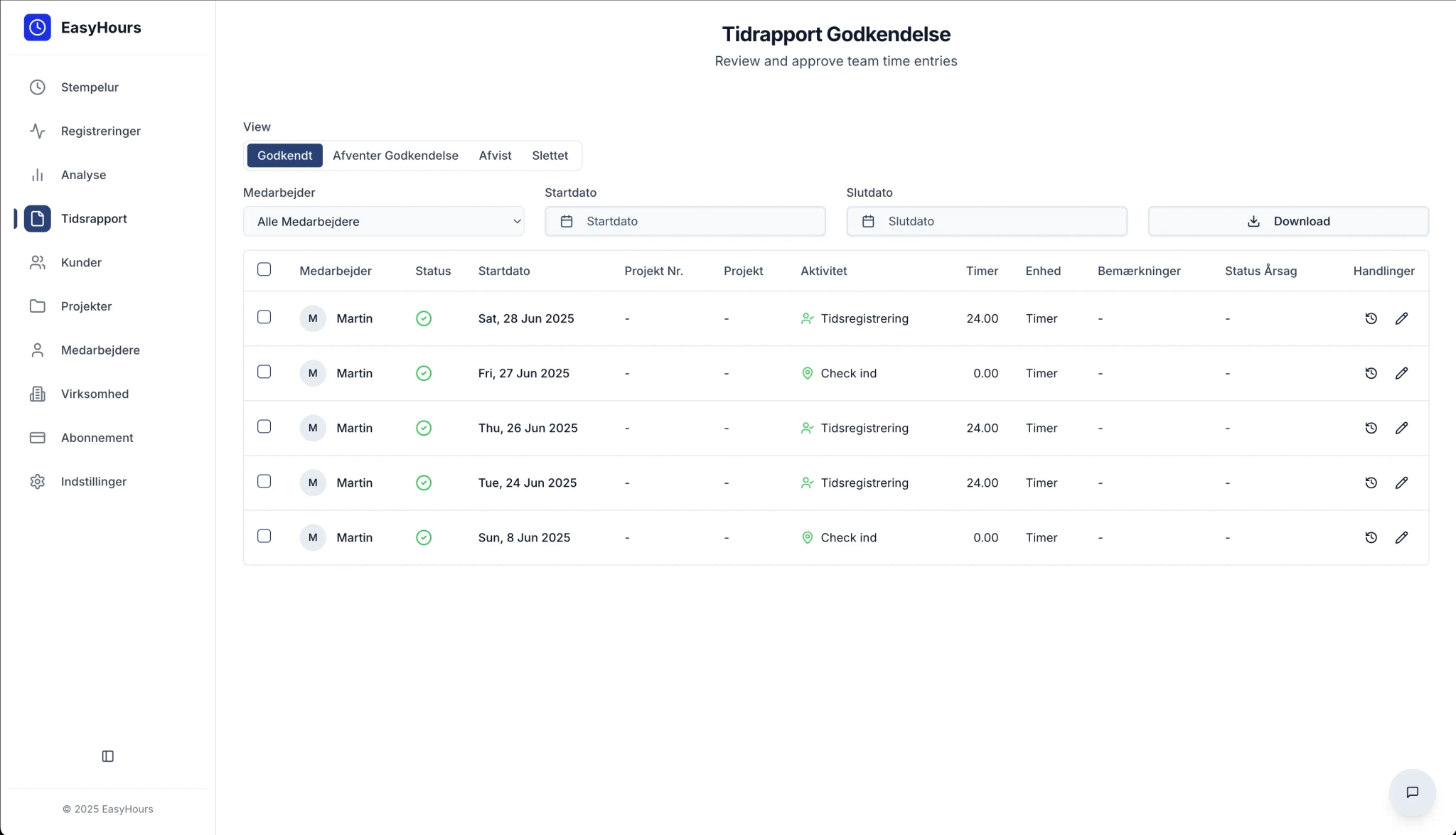Select the checkbox for Thu, 26 Jun 2025
The image size is (1456, 835).
point(264,426)
